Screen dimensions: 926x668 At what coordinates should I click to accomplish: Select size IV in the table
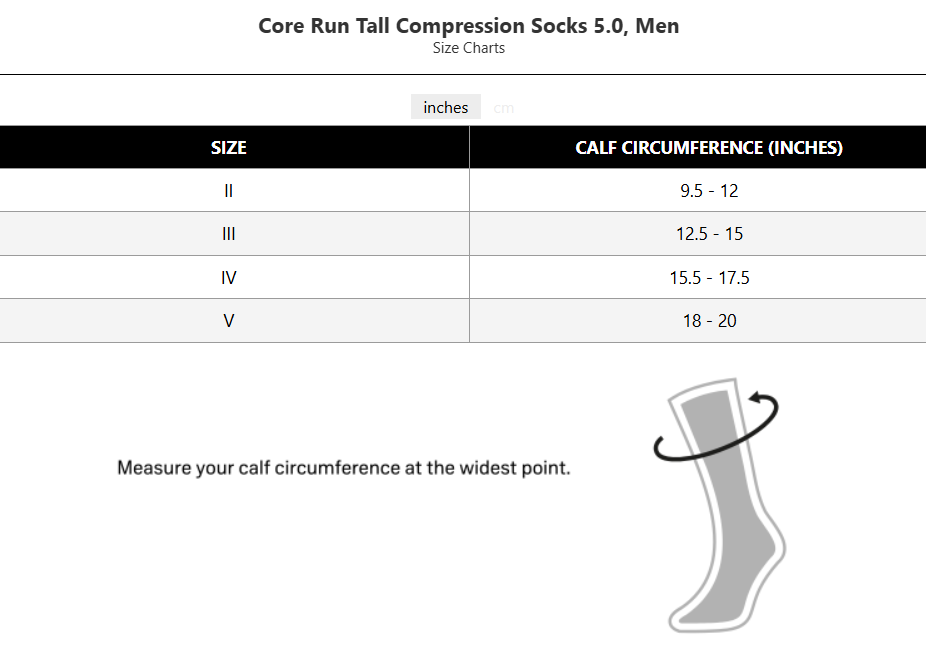click(228, 277)
